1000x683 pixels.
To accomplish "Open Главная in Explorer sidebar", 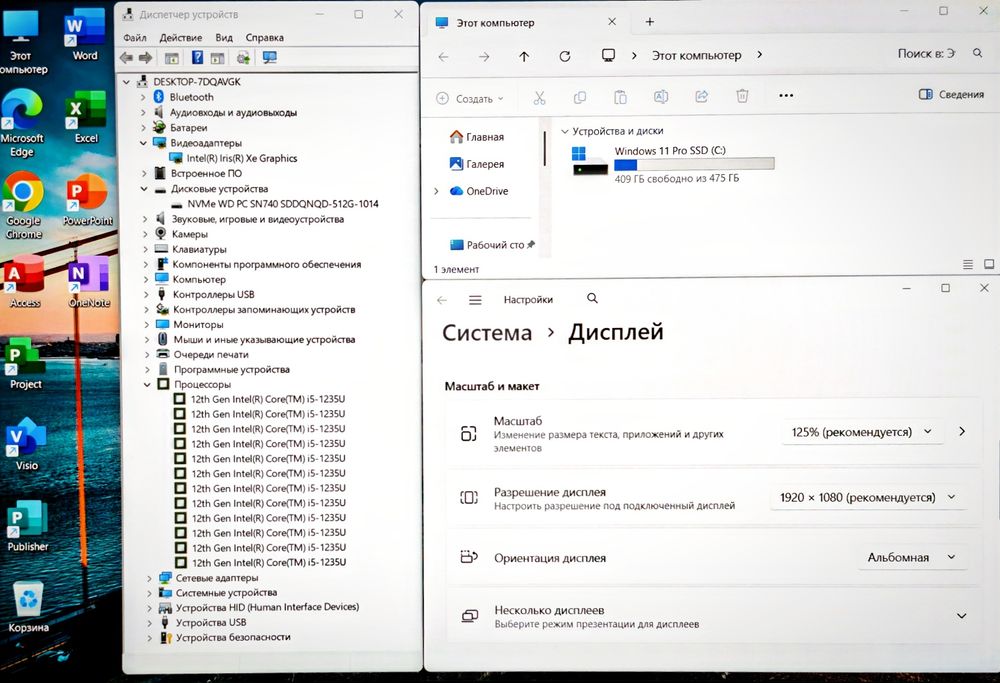I will click(x=476, y=137).
